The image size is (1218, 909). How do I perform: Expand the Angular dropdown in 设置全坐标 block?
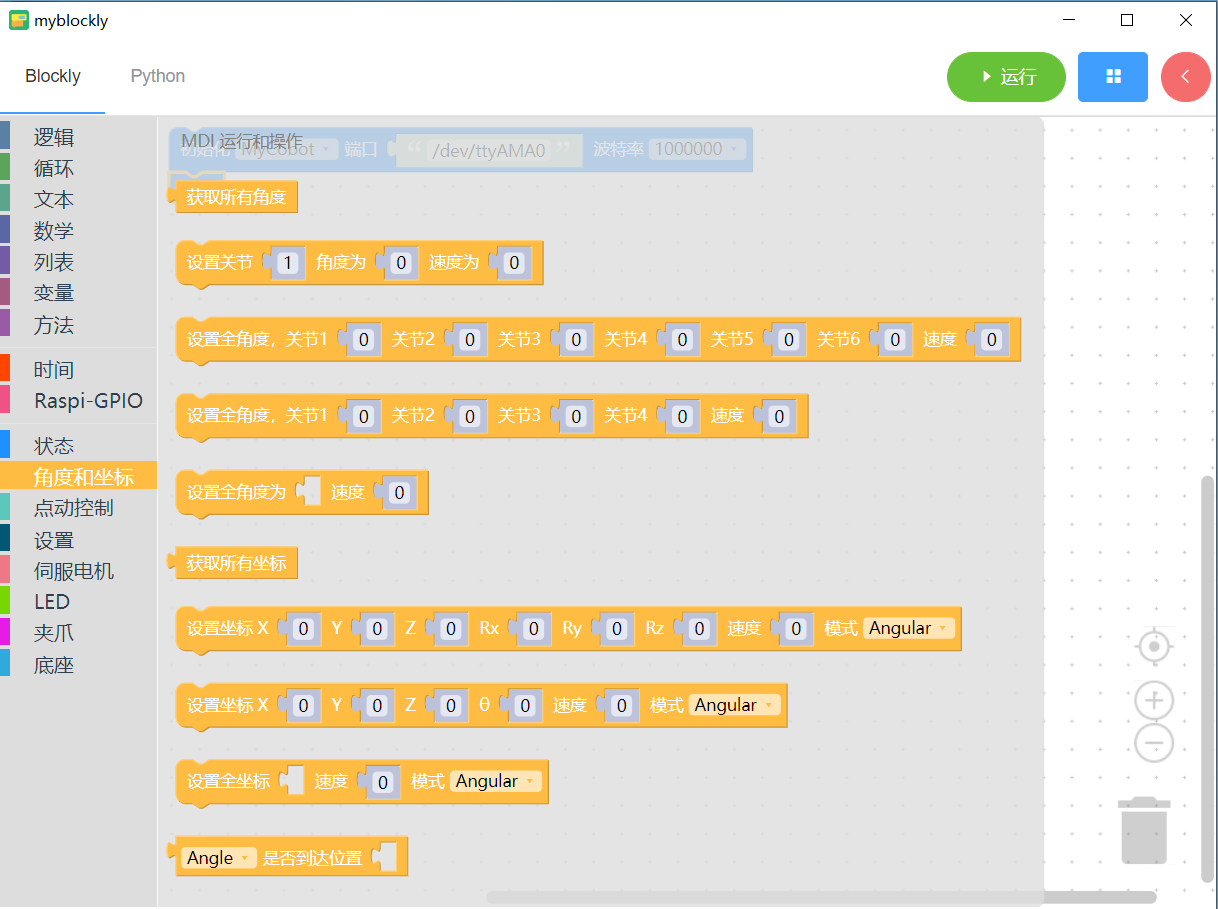click(x=496, y=781)
